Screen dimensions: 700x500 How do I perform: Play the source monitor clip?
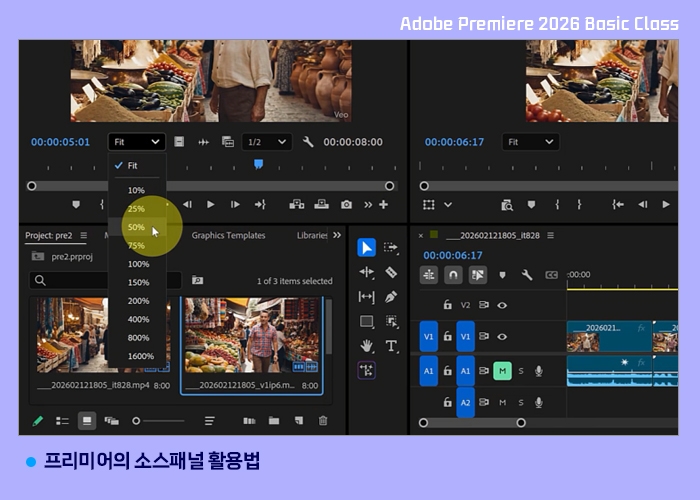tap(210, 204)
